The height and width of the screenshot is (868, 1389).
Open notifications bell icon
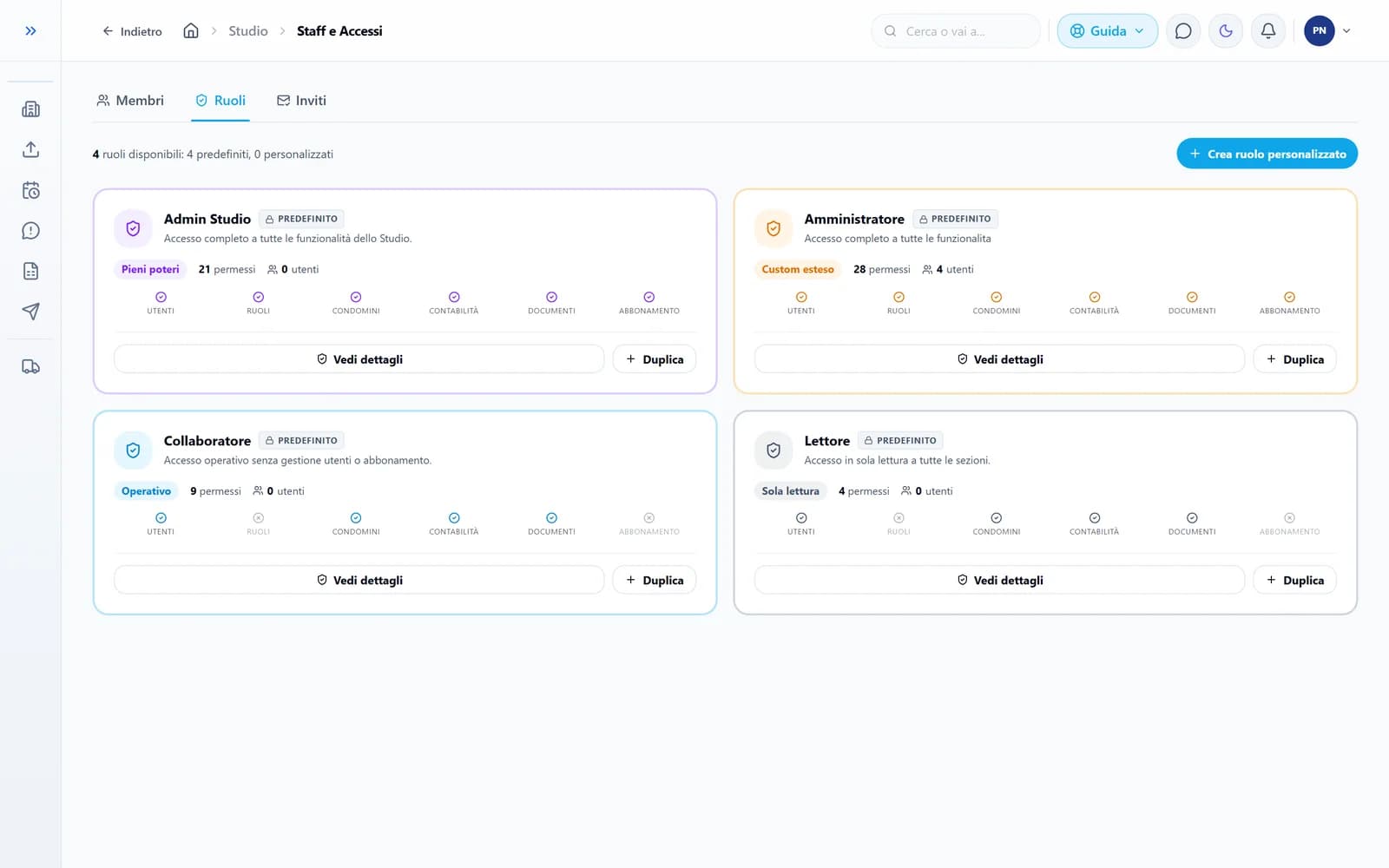tap(1268, 31)
